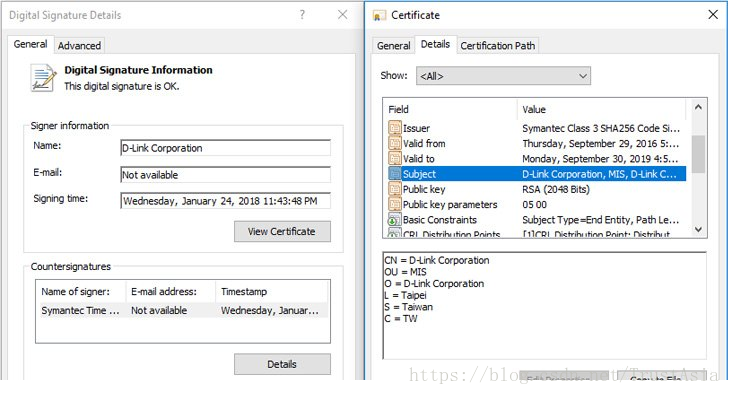Click the digital signature document icon
Screen dimensions: 730x395
43,78
